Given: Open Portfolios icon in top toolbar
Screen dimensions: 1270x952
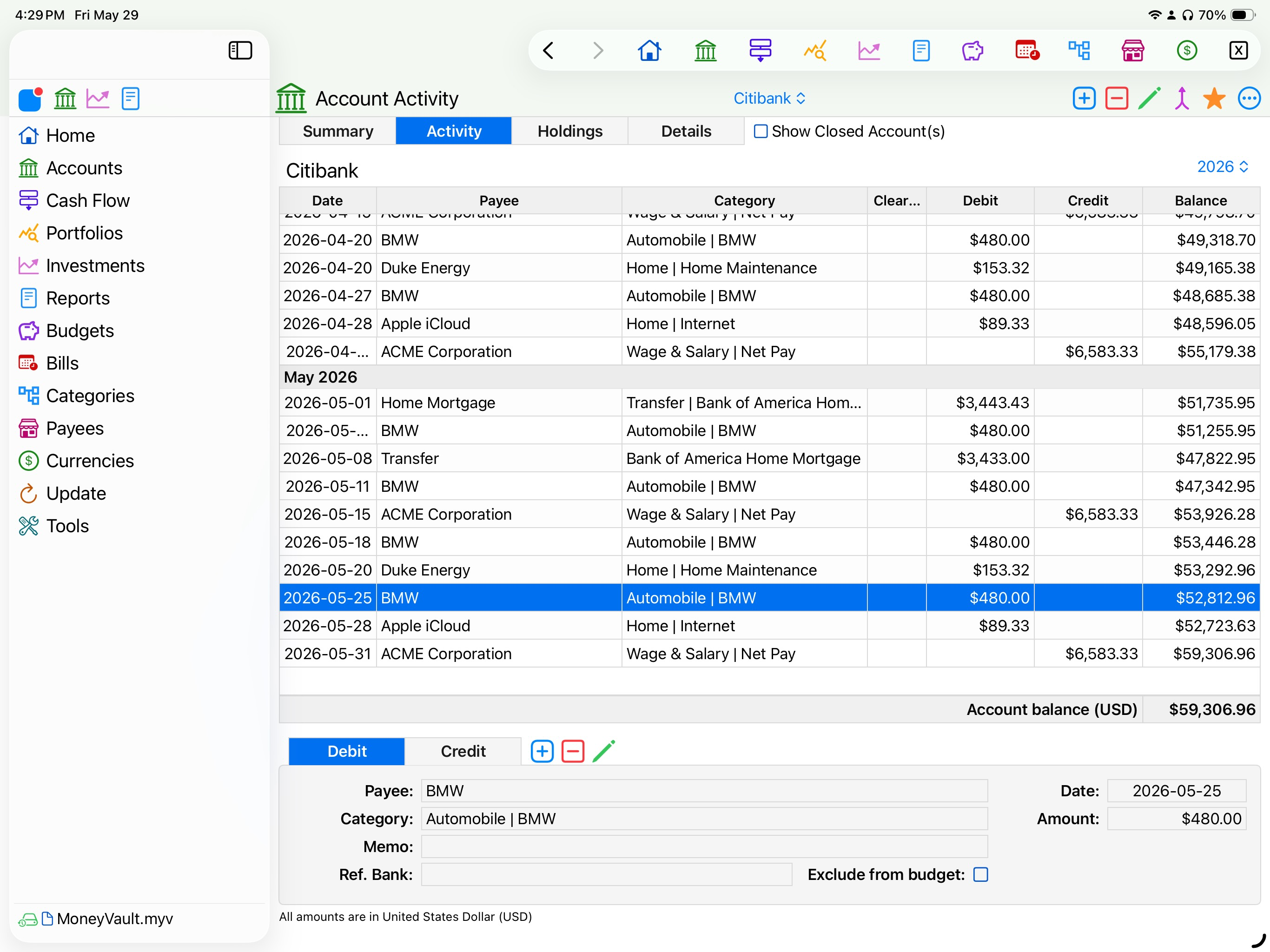Looking at the screenshot, I should point(815,51).
